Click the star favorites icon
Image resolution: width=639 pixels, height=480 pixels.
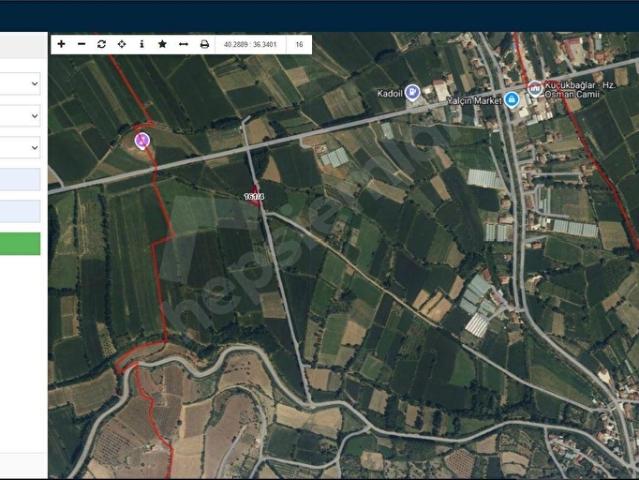tap(162, 44)
